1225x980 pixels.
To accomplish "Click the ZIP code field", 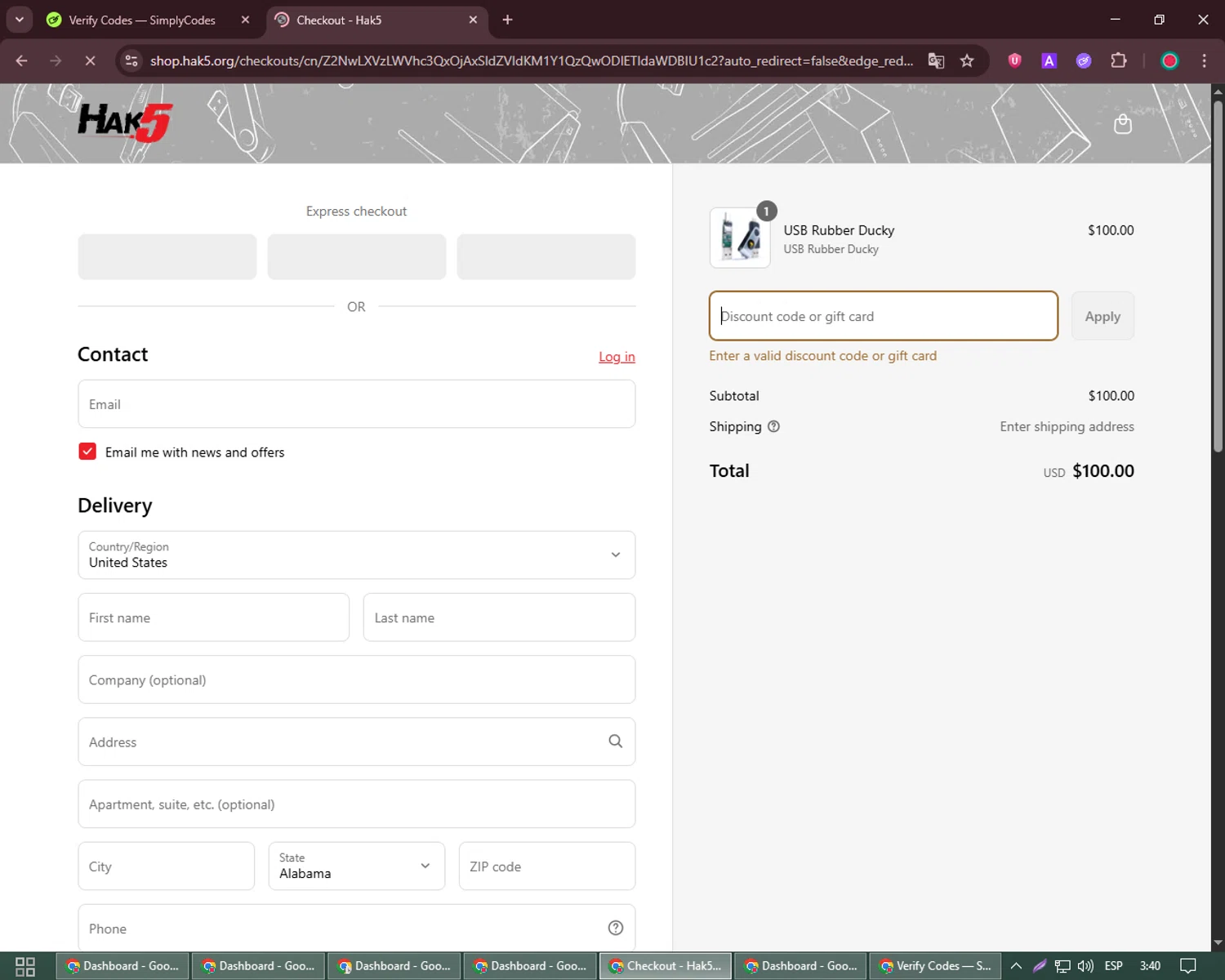I will point(546,866).
